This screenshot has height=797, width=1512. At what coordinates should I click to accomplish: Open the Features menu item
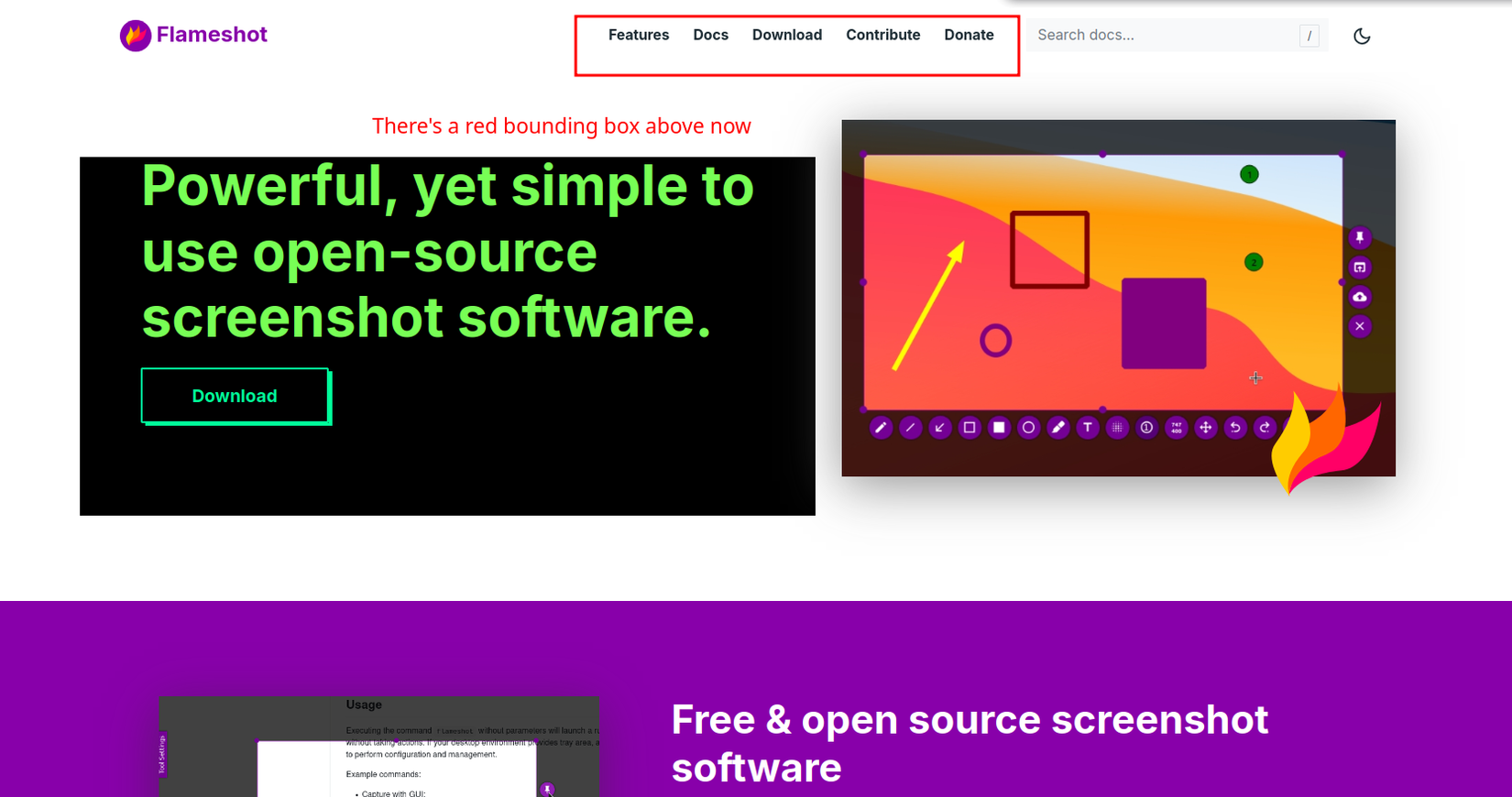(x=639, y=35)
